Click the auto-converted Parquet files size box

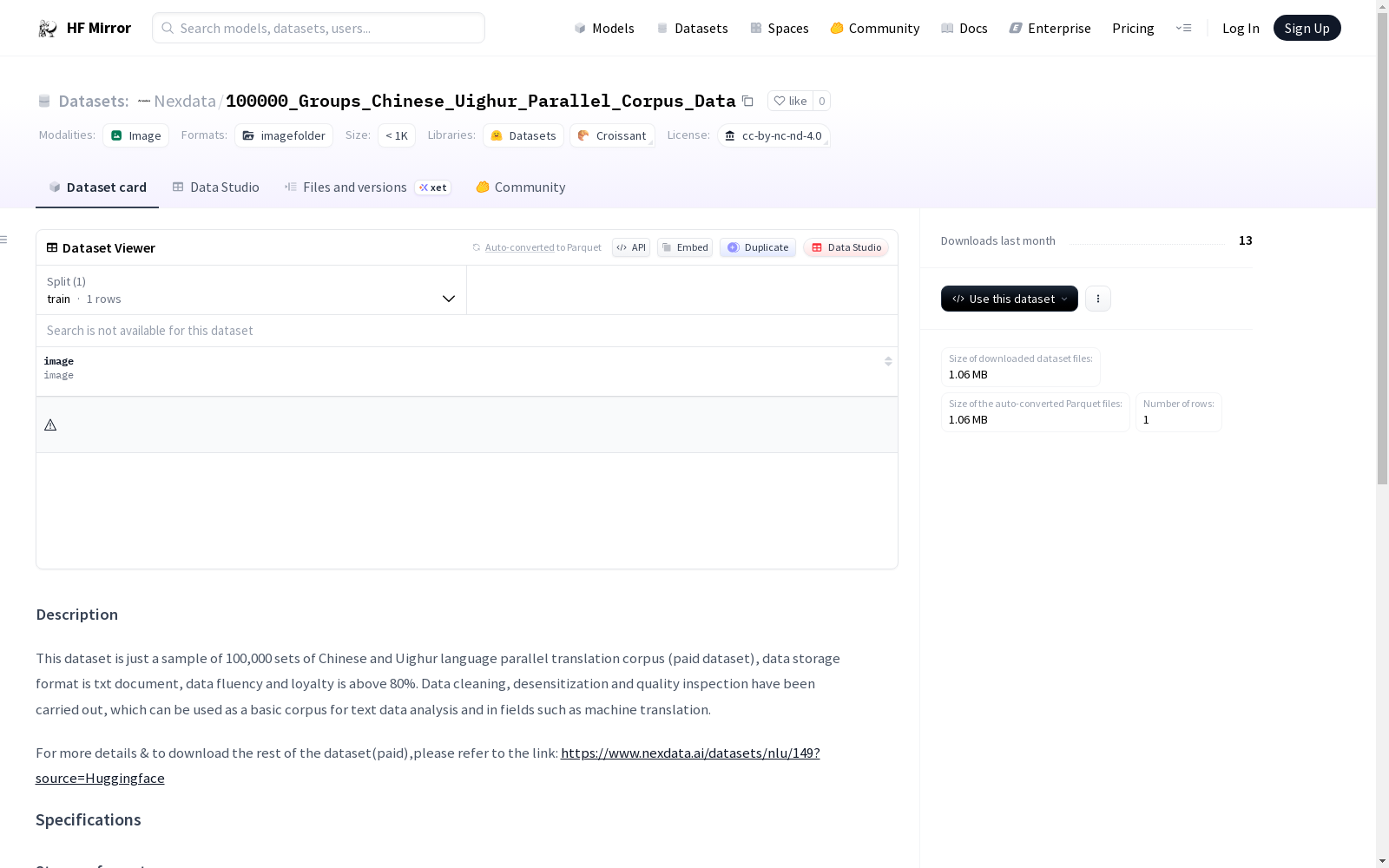pyautogui.click(x=1036, y=412)
